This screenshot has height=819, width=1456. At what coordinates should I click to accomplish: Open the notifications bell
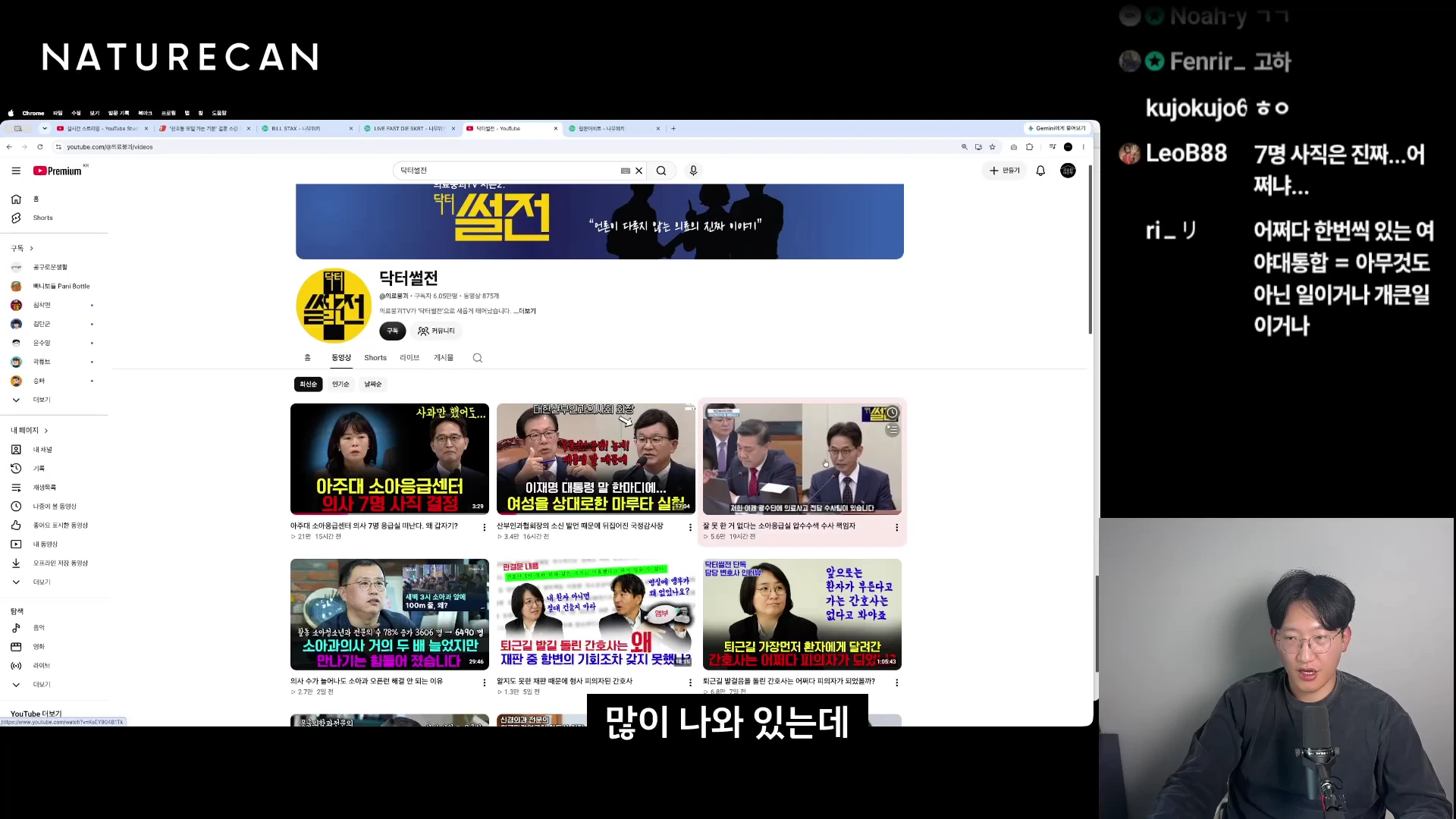click(1040, 171)
